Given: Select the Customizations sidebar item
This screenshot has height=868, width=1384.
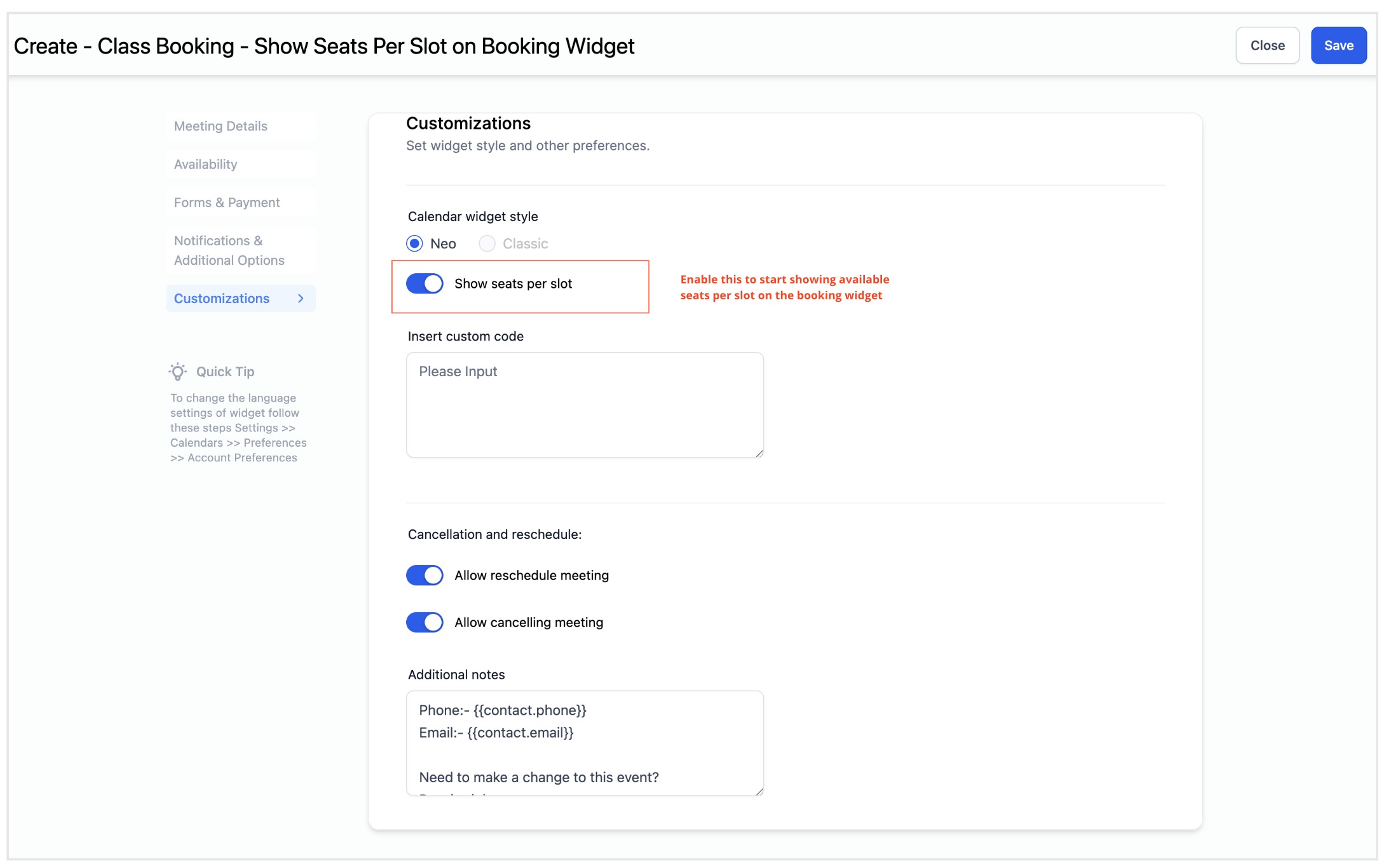Looking at the screenshot, I should (222, 299).
